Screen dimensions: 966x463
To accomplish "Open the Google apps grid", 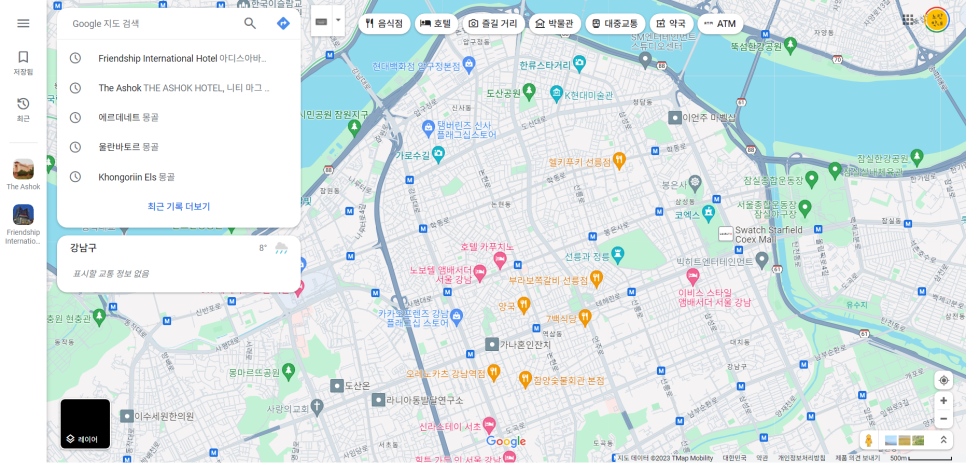I will click(x=908, y=20).
